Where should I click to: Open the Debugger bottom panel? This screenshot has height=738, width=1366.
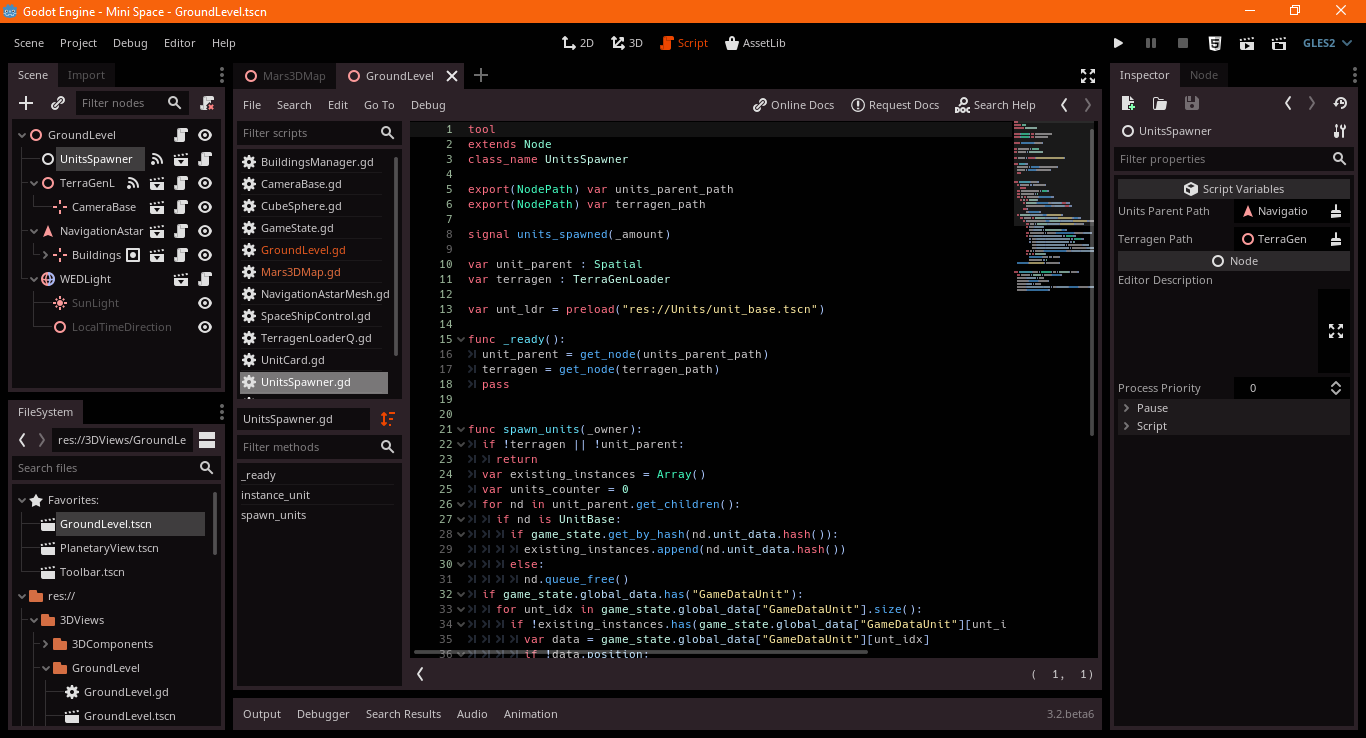pos(323,714)
